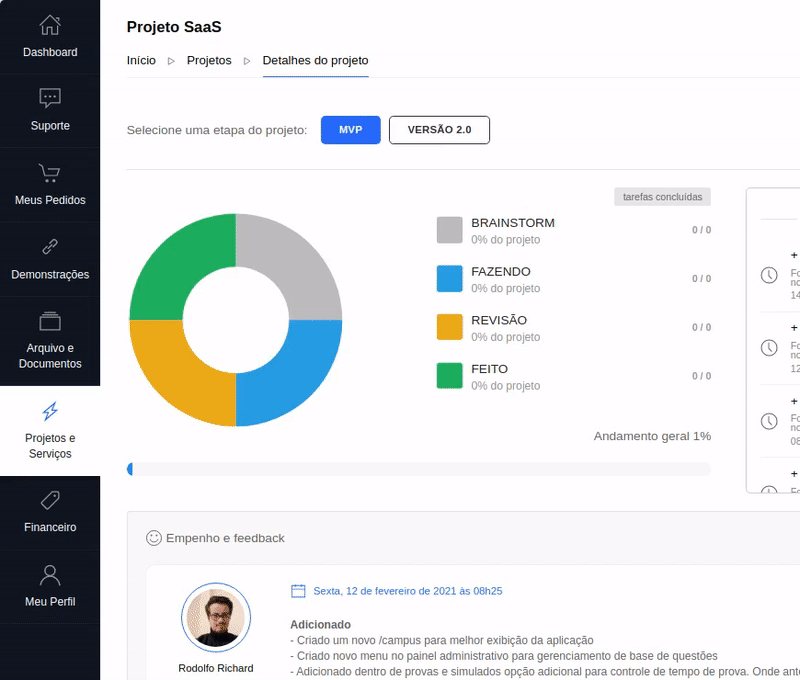Viewport: 800px width, 680px height.
Task: Click the Demonstrações link chain icon
Action: 50,246
